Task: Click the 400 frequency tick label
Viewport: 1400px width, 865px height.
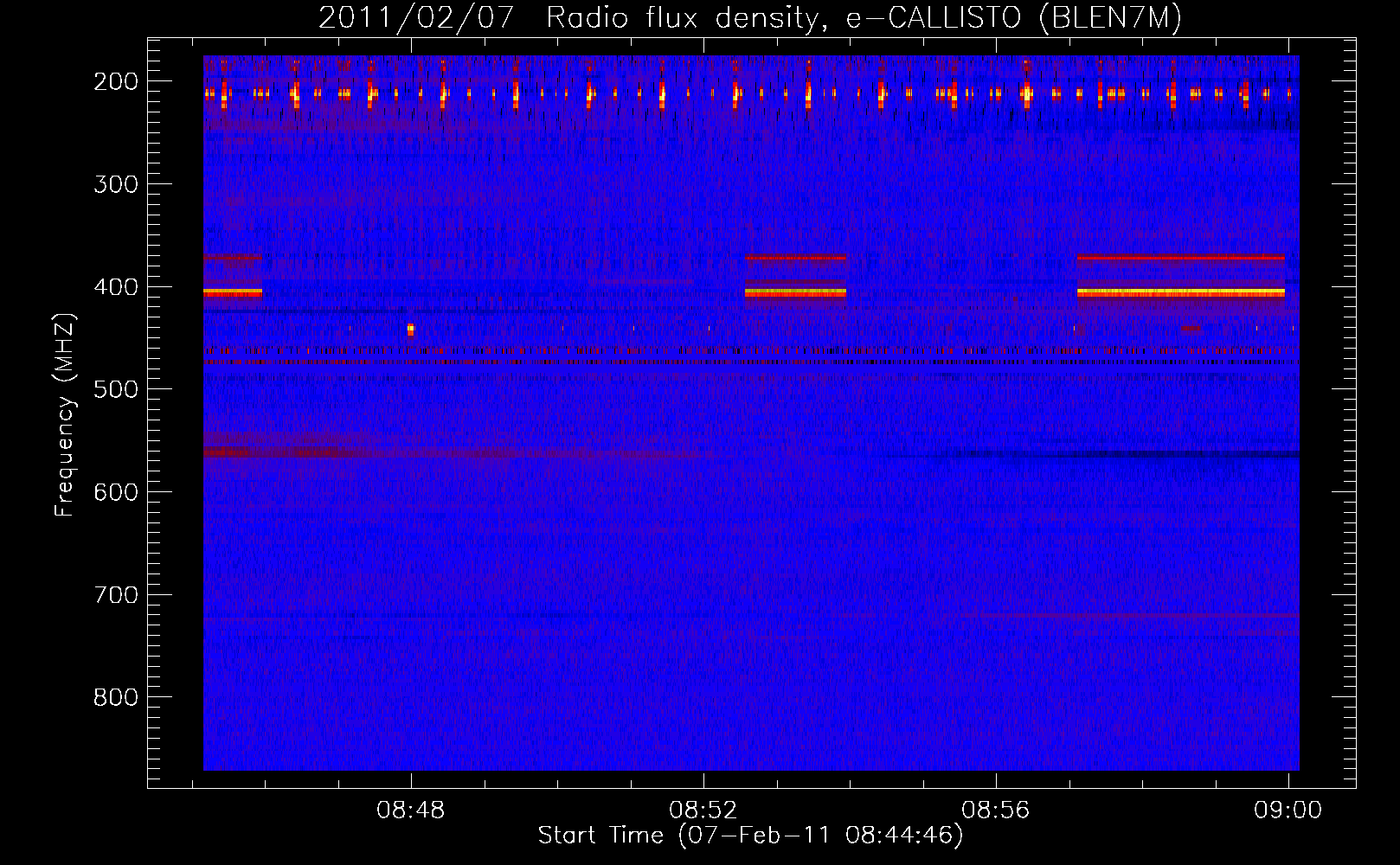Action: click(x=116, y=287)
